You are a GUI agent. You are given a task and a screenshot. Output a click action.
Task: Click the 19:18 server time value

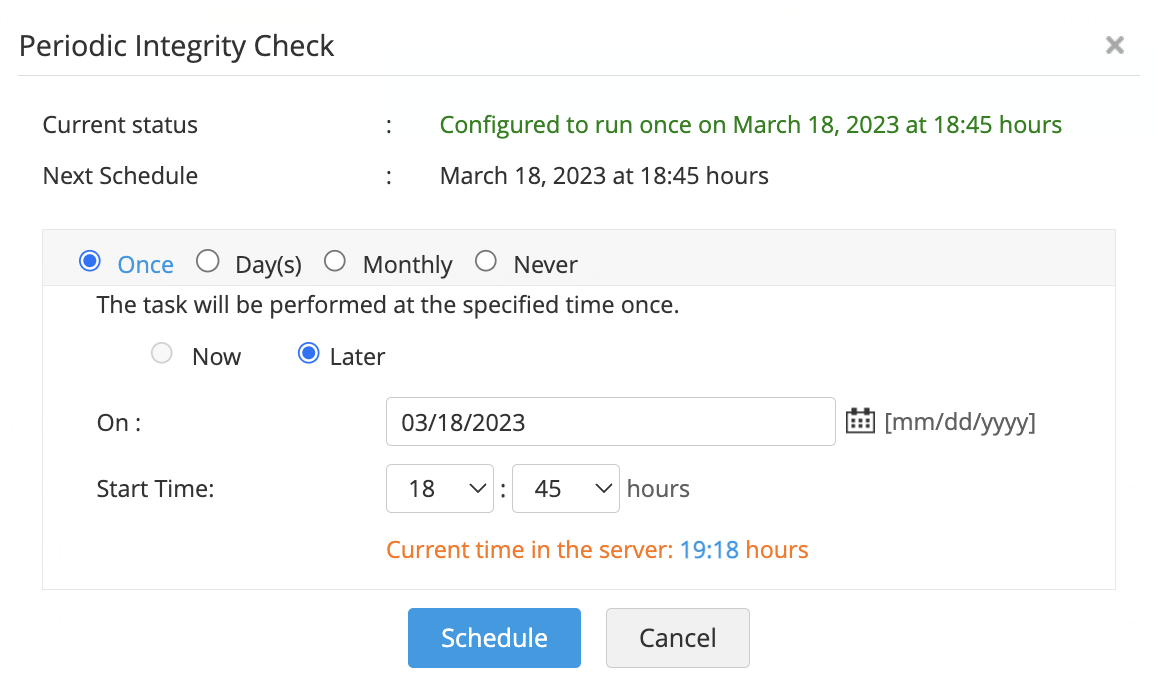point(709,550)
